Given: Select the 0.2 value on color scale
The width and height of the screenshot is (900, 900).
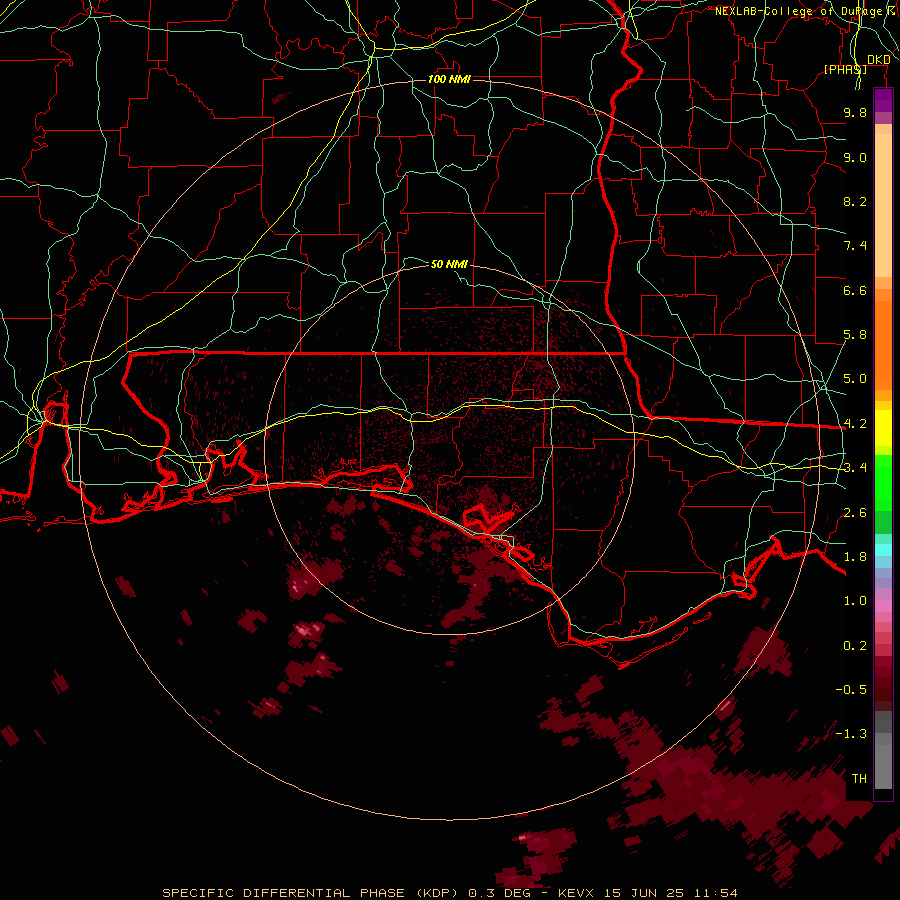Looking at the screenshot, I should pos(855,646).
